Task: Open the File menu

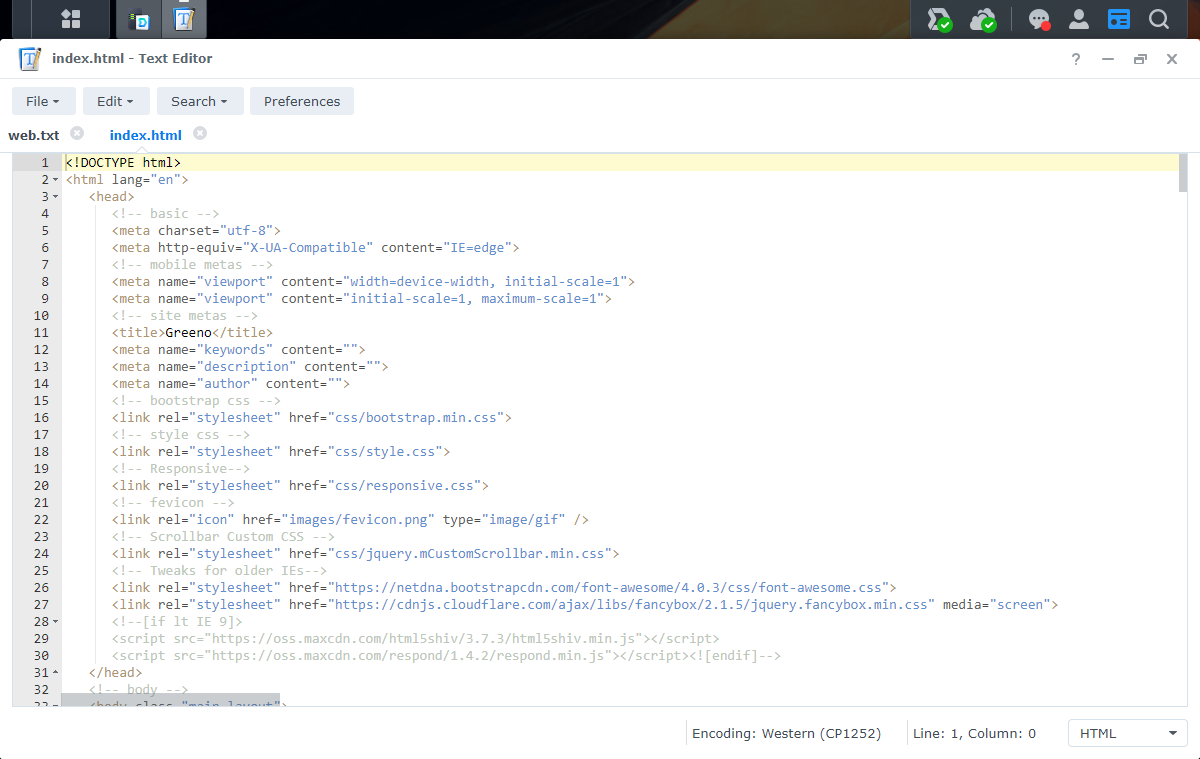Action: pos(43,101)
